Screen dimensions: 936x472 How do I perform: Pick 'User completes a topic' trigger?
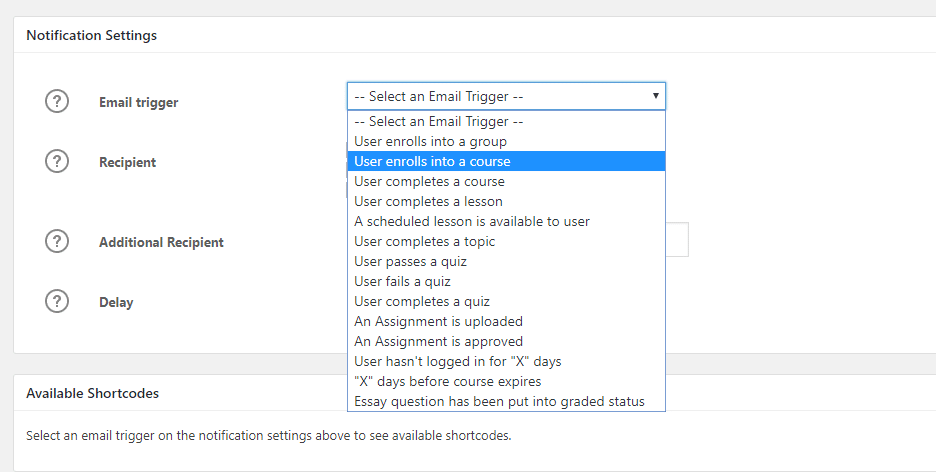[424, 242]
